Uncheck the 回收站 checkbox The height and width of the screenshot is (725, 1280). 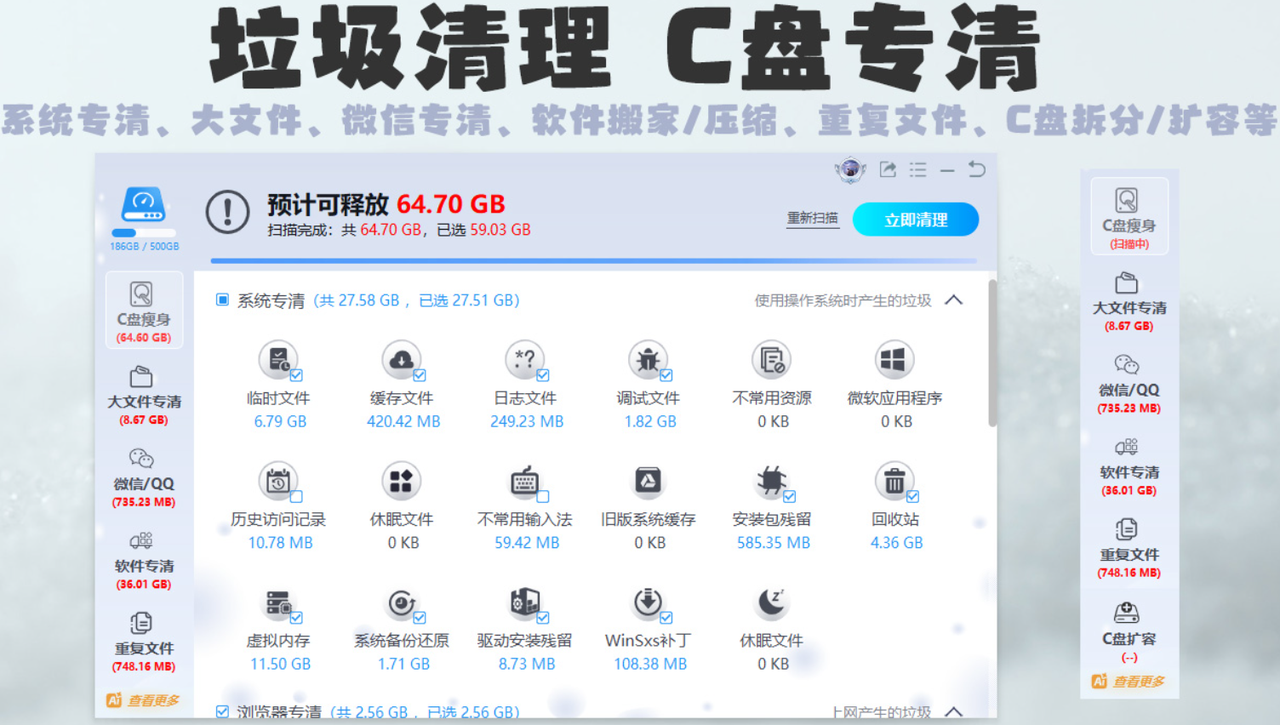913,497
